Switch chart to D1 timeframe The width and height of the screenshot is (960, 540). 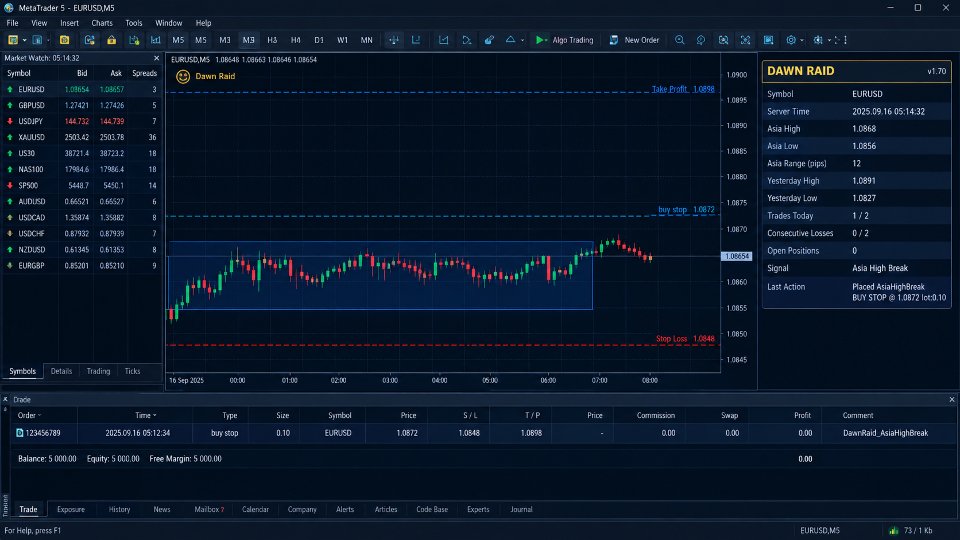pos(319,40)
